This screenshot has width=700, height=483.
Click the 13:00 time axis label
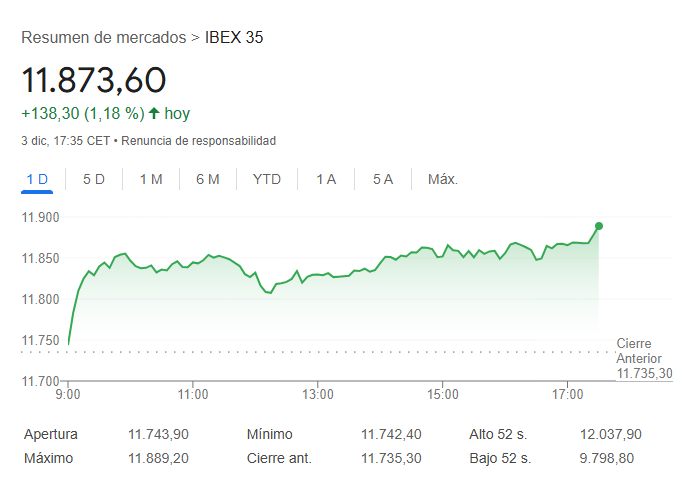(317, 395)
